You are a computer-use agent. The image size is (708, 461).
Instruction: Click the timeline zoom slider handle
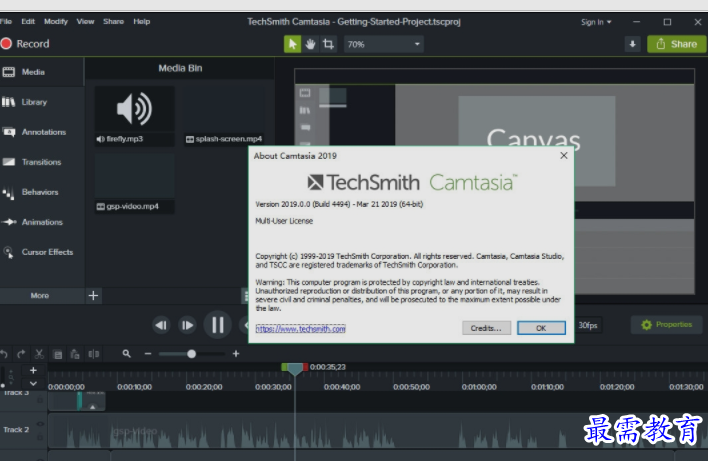(x=191, y=354)
